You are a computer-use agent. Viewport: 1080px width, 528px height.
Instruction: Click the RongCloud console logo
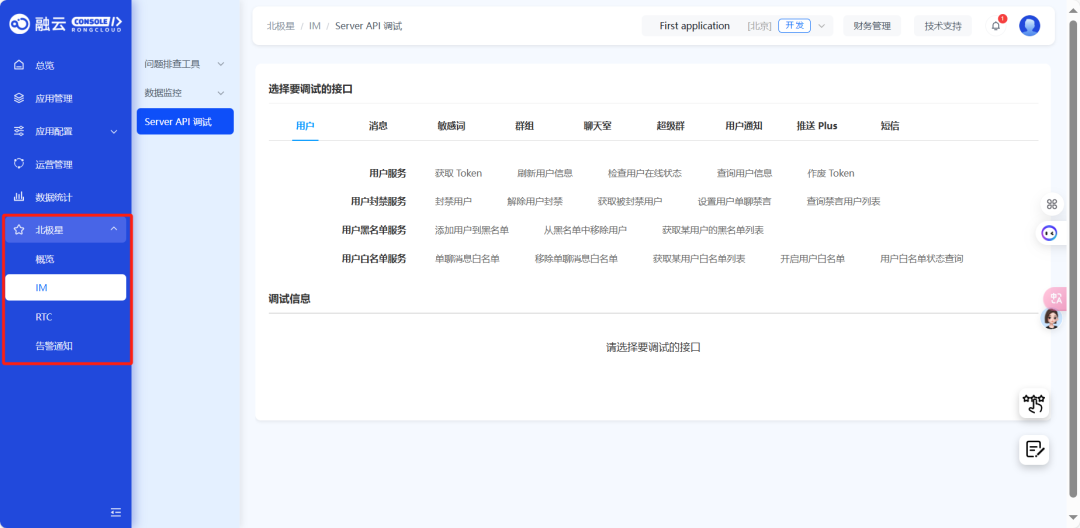coord(65,23)
